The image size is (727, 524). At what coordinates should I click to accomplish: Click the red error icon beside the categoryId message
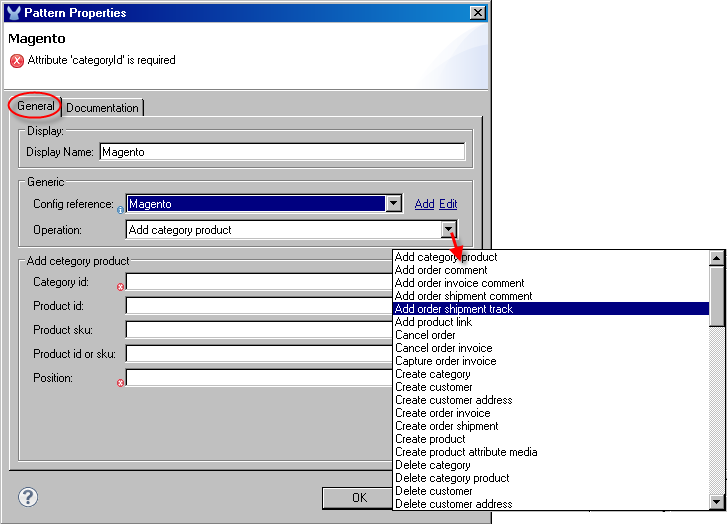17,61
